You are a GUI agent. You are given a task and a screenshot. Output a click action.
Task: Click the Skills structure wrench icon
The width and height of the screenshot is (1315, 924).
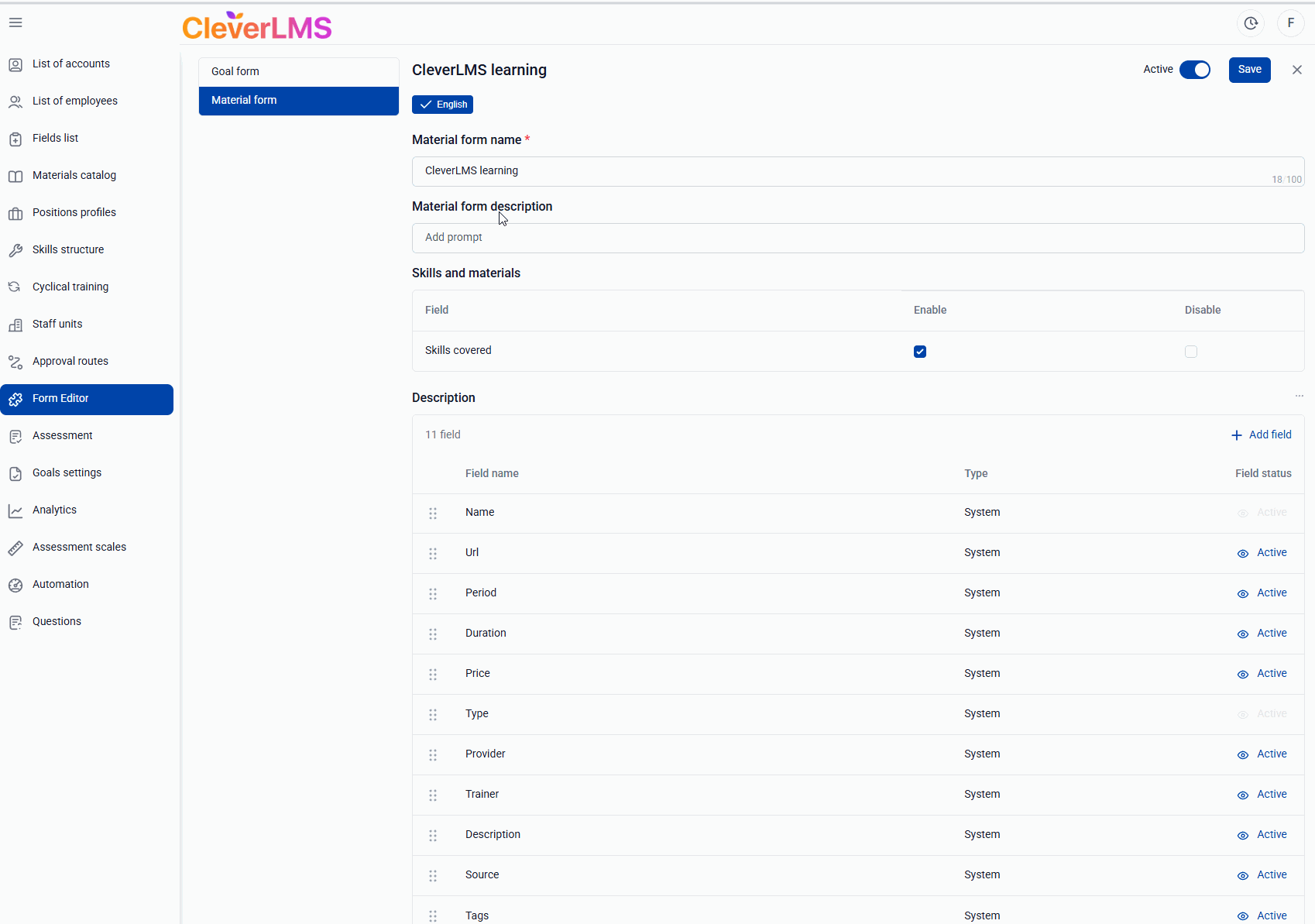[x=15, y=250]
